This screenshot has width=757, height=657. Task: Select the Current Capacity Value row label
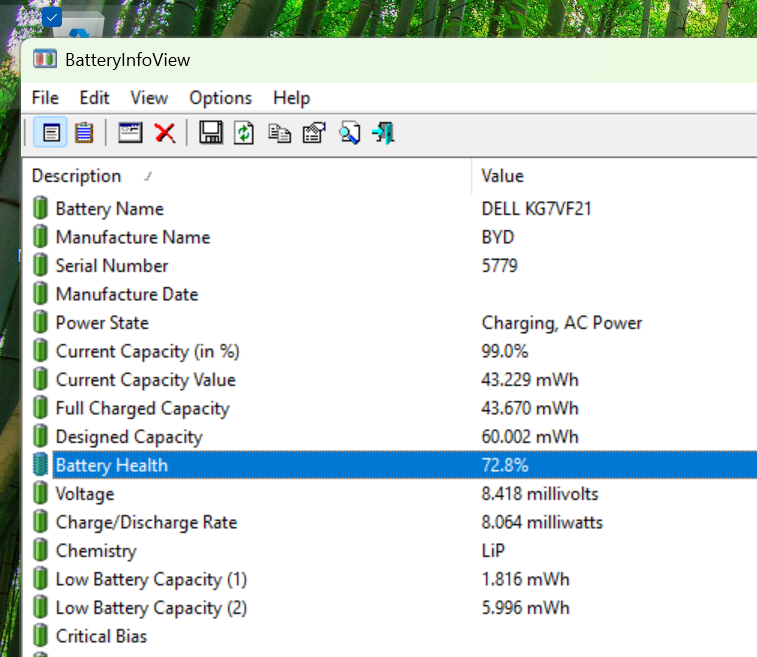click(x=145, y=380)
